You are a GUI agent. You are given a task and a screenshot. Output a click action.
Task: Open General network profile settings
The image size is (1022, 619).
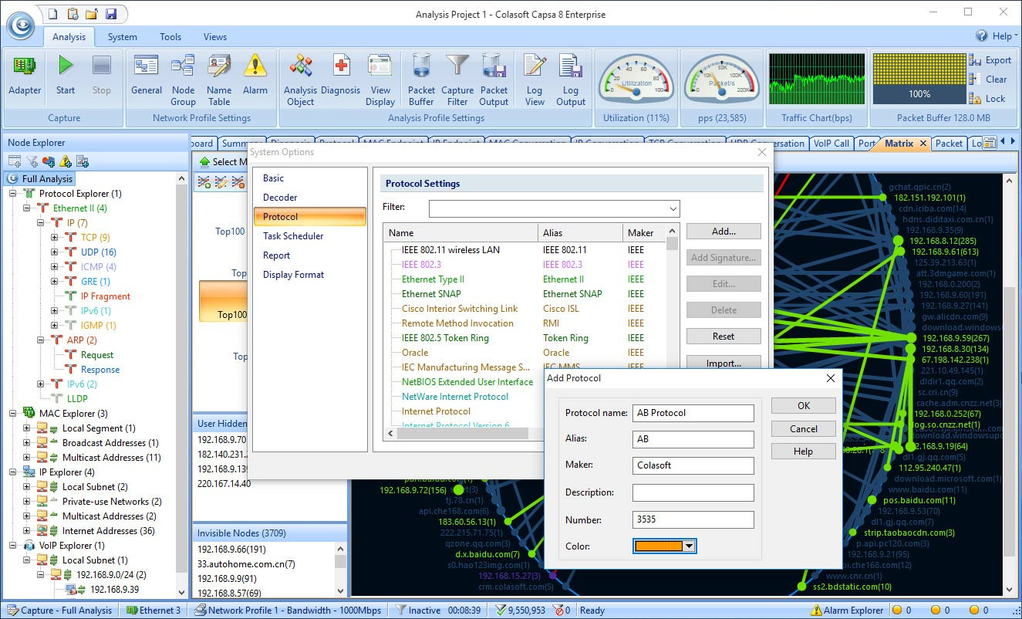[x=146, y=76]
